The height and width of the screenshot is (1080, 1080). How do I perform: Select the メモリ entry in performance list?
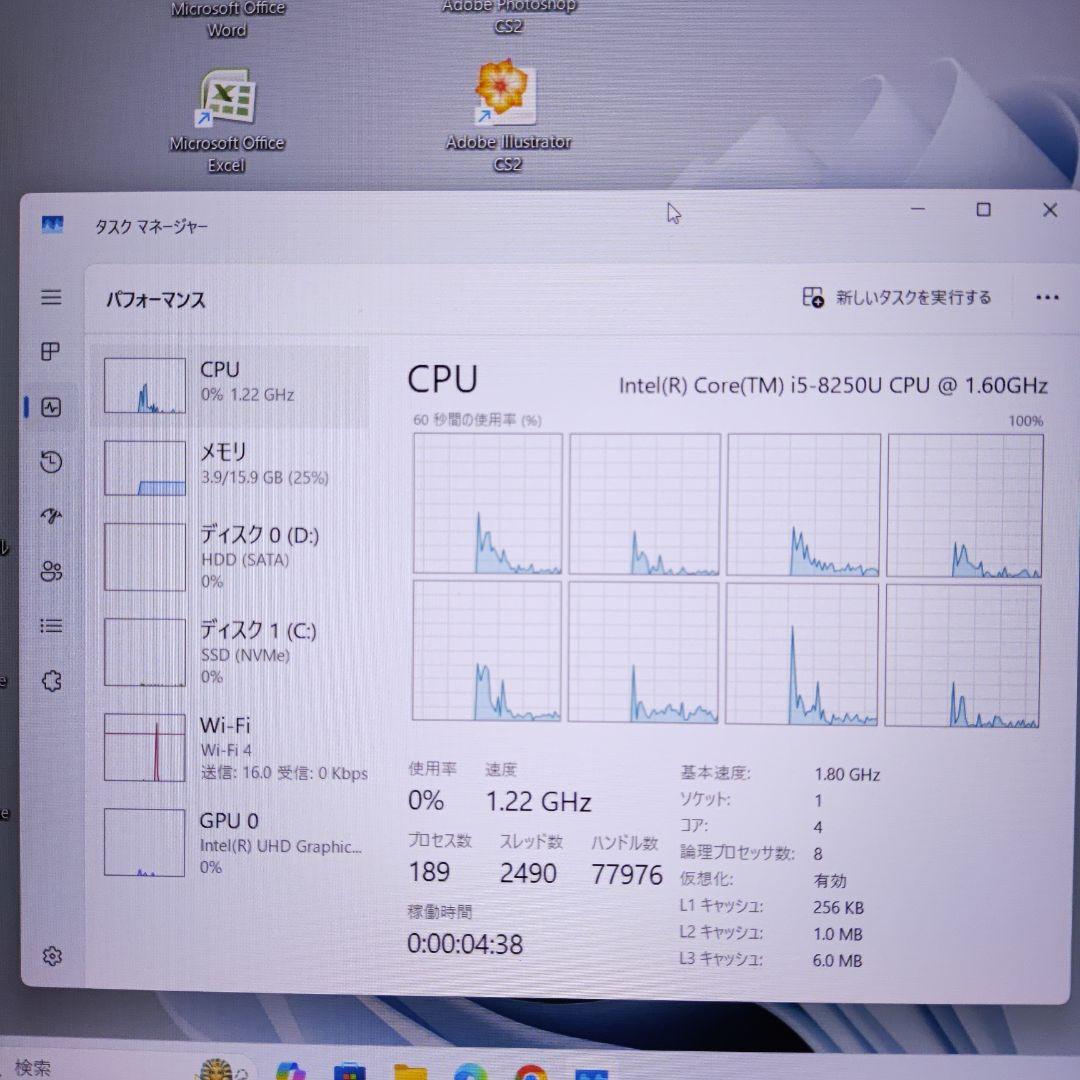pyautogui.click(x=229, y=468)
